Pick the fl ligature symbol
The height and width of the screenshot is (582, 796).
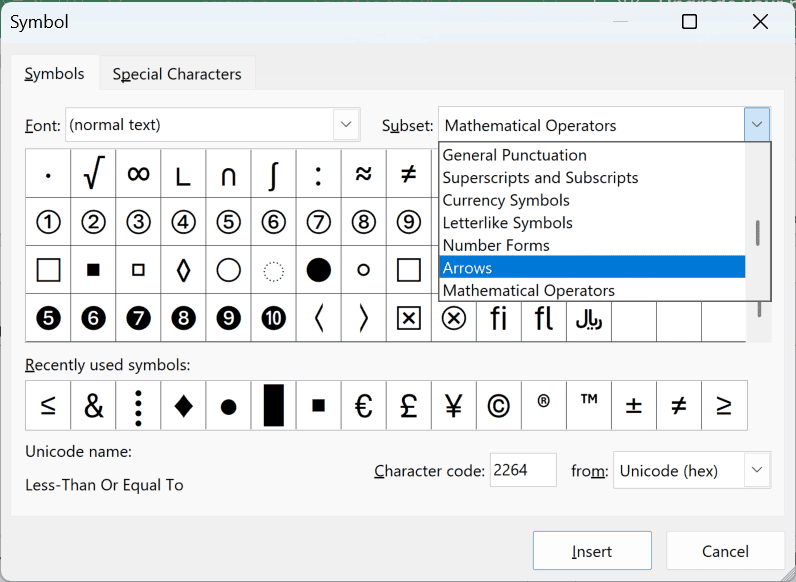[544, 318]
